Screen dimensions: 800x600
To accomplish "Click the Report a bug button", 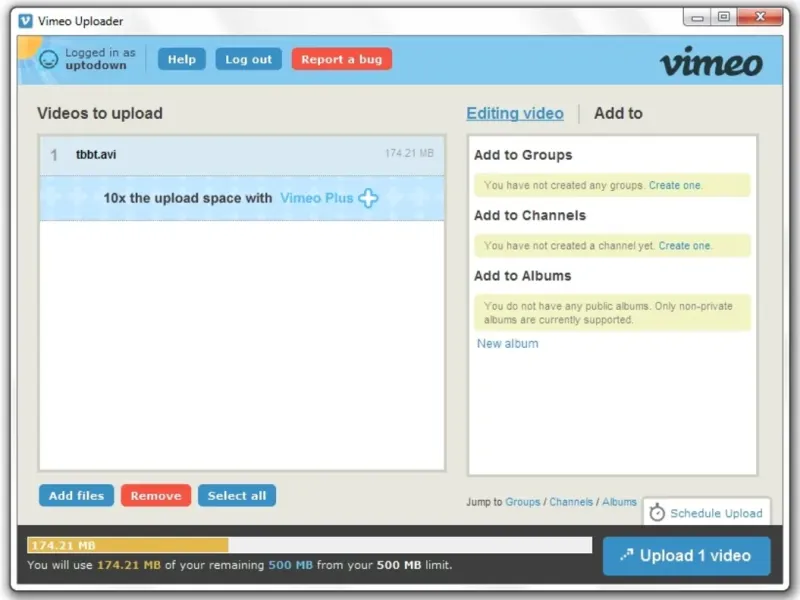I will tap(341, 59).
